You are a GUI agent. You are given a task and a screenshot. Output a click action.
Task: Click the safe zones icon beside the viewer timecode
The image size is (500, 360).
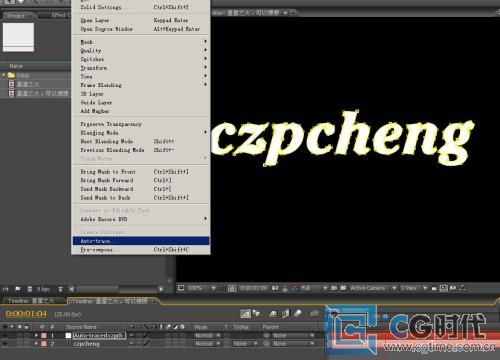[232, 288]
